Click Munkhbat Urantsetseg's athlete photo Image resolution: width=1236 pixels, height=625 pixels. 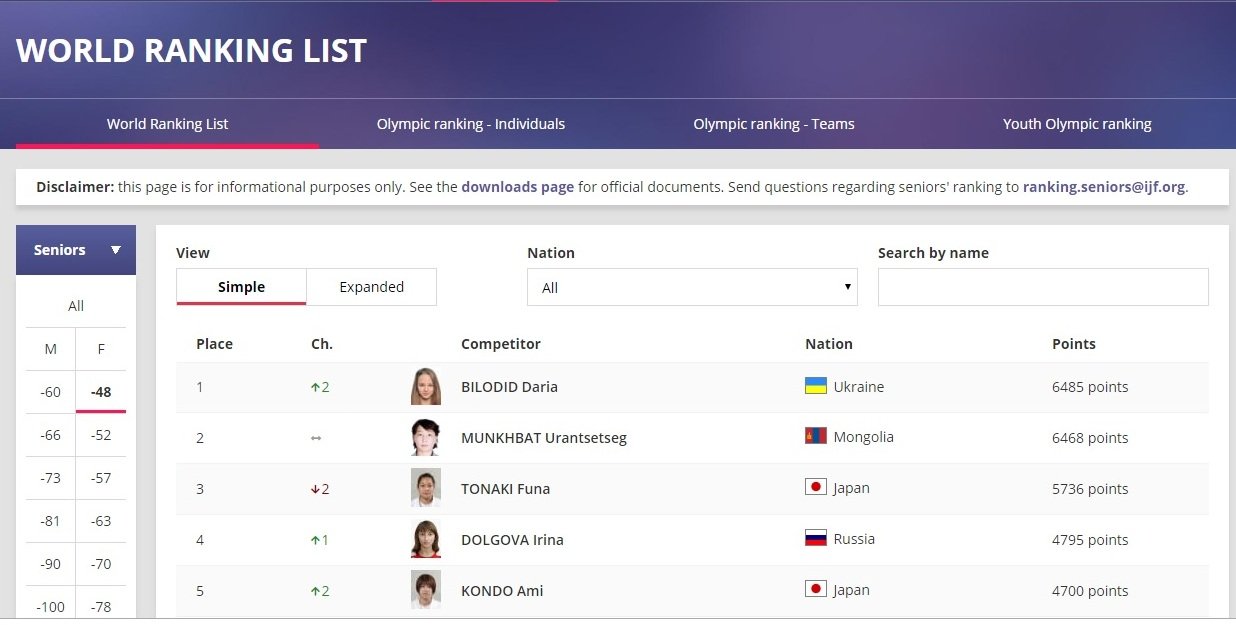(x=425, y=438)
